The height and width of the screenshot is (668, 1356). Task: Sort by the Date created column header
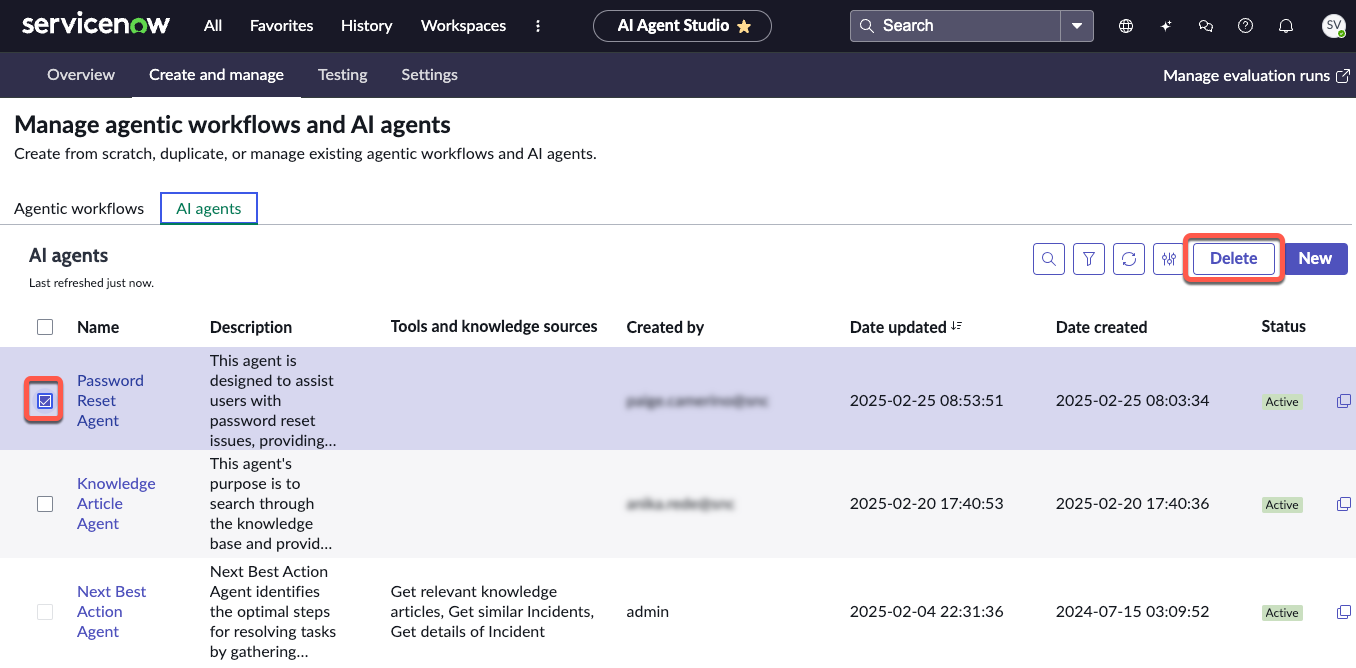click(x=1101, y=327)
